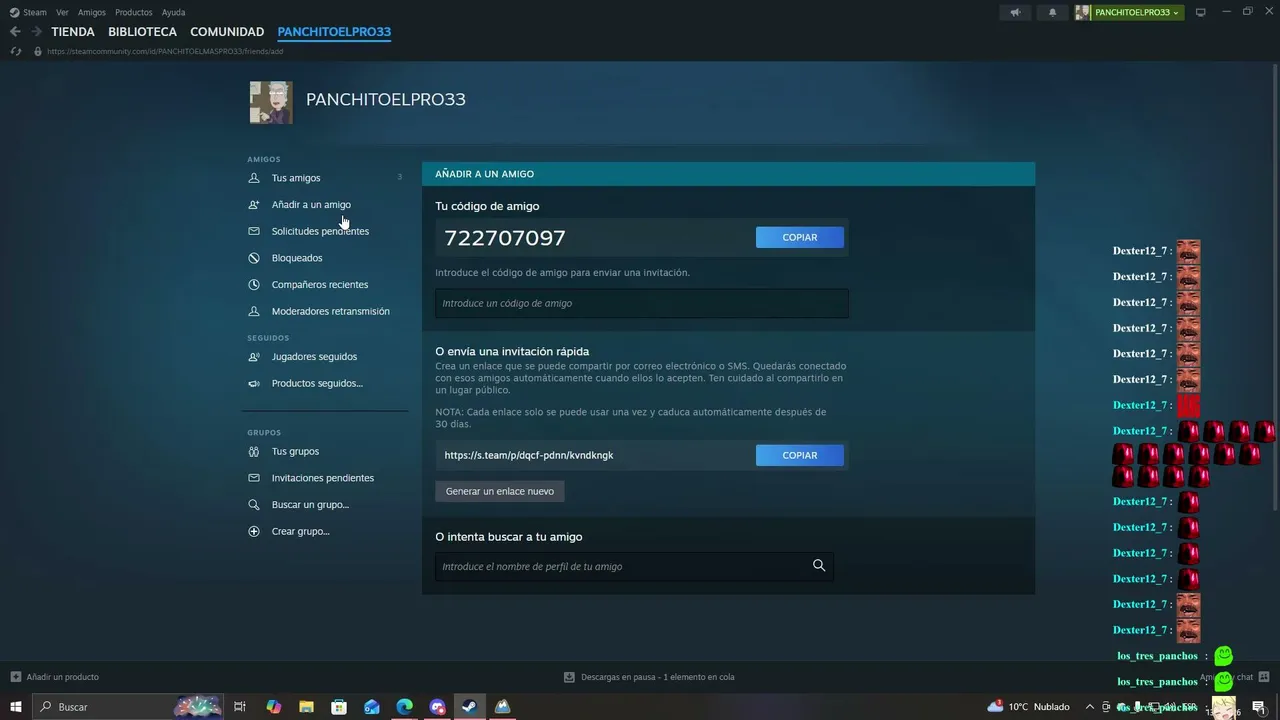Go to the TIENDA tab
1280x720 pixels.
[x=73, y=32]
